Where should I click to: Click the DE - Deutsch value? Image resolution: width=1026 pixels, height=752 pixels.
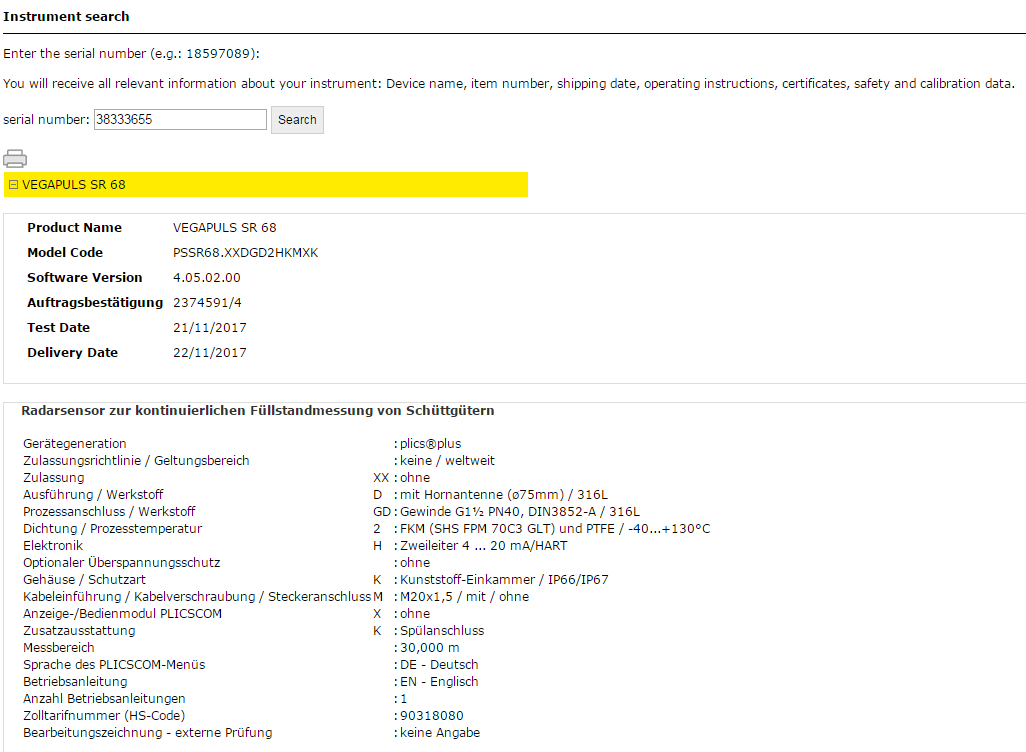coord(439,665)
